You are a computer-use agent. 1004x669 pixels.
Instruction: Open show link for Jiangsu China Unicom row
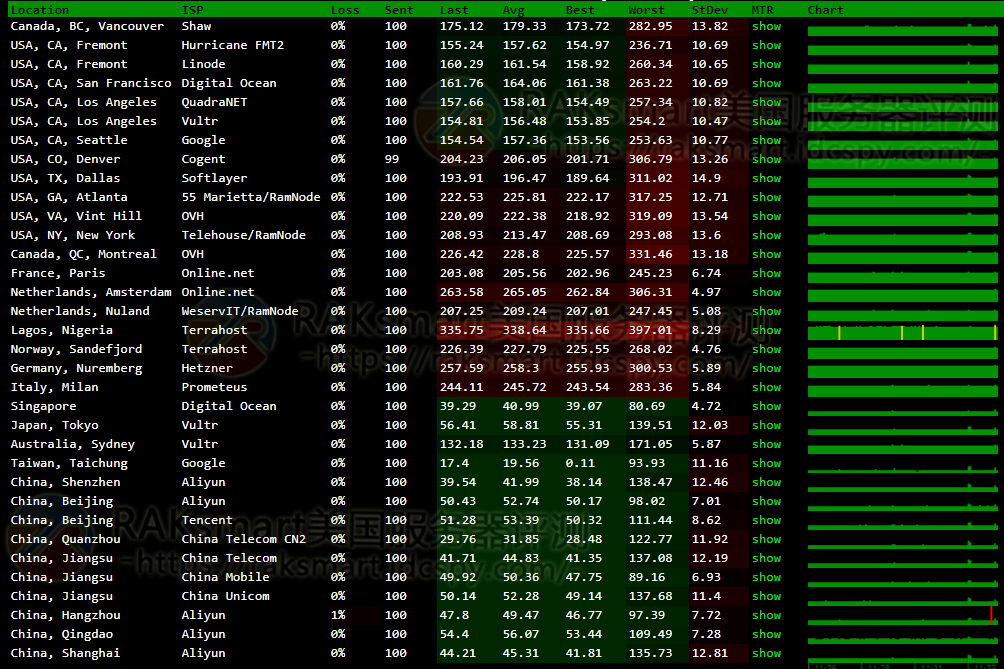(x=766, y=596)
